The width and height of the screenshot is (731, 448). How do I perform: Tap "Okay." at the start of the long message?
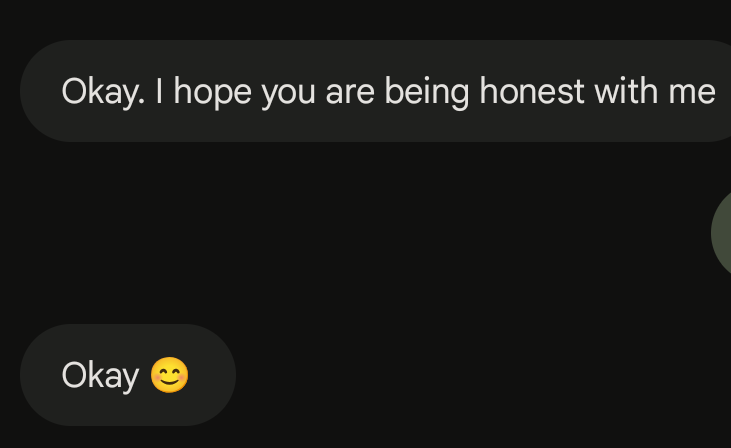click(103, 92)
